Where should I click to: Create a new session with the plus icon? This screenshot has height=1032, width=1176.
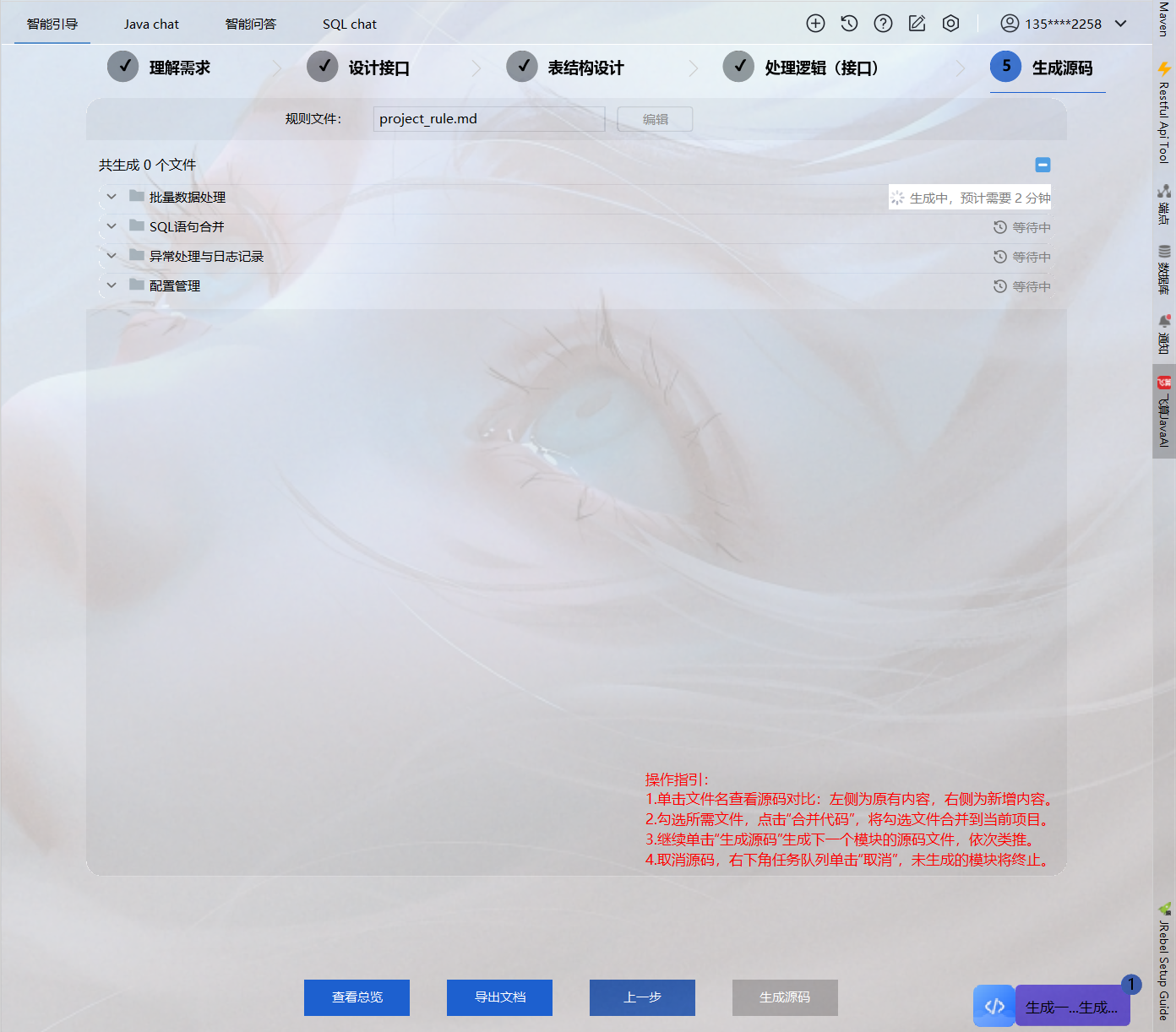click(x=815, y=24)
